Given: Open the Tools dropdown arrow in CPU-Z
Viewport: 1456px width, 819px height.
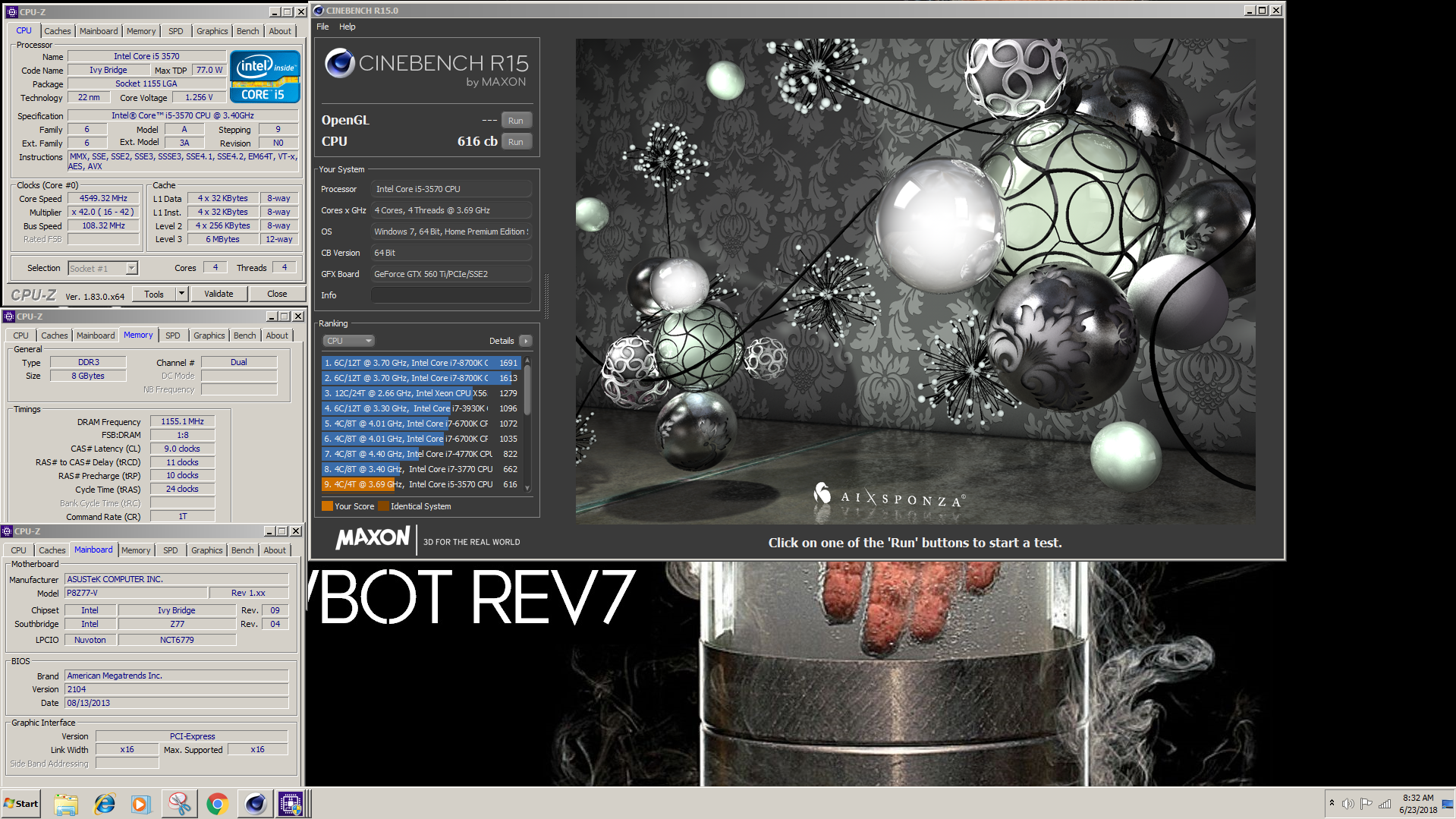Looking at the screenshot, I should 181,294.
